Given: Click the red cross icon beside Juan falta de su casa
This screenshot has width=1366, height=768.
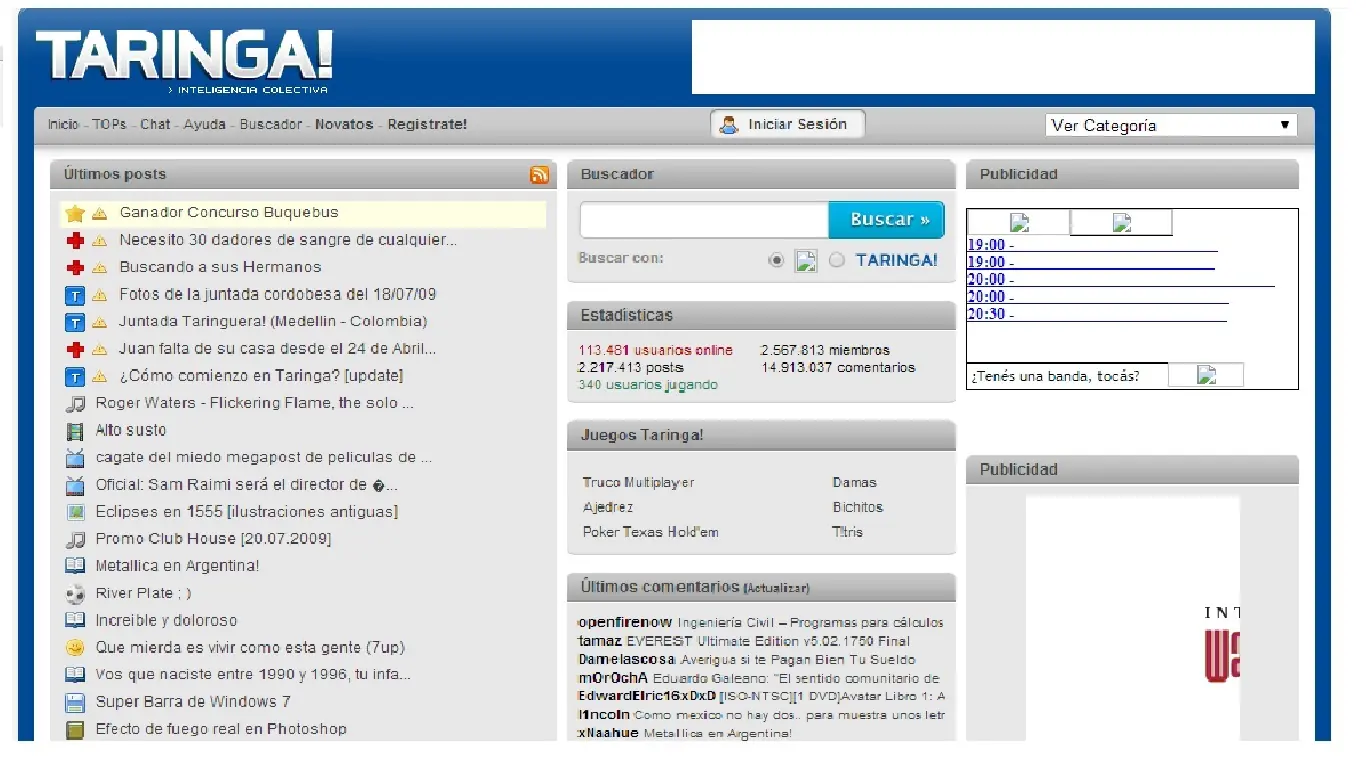Looking at the screenshot, I should [x=75, y=349].
